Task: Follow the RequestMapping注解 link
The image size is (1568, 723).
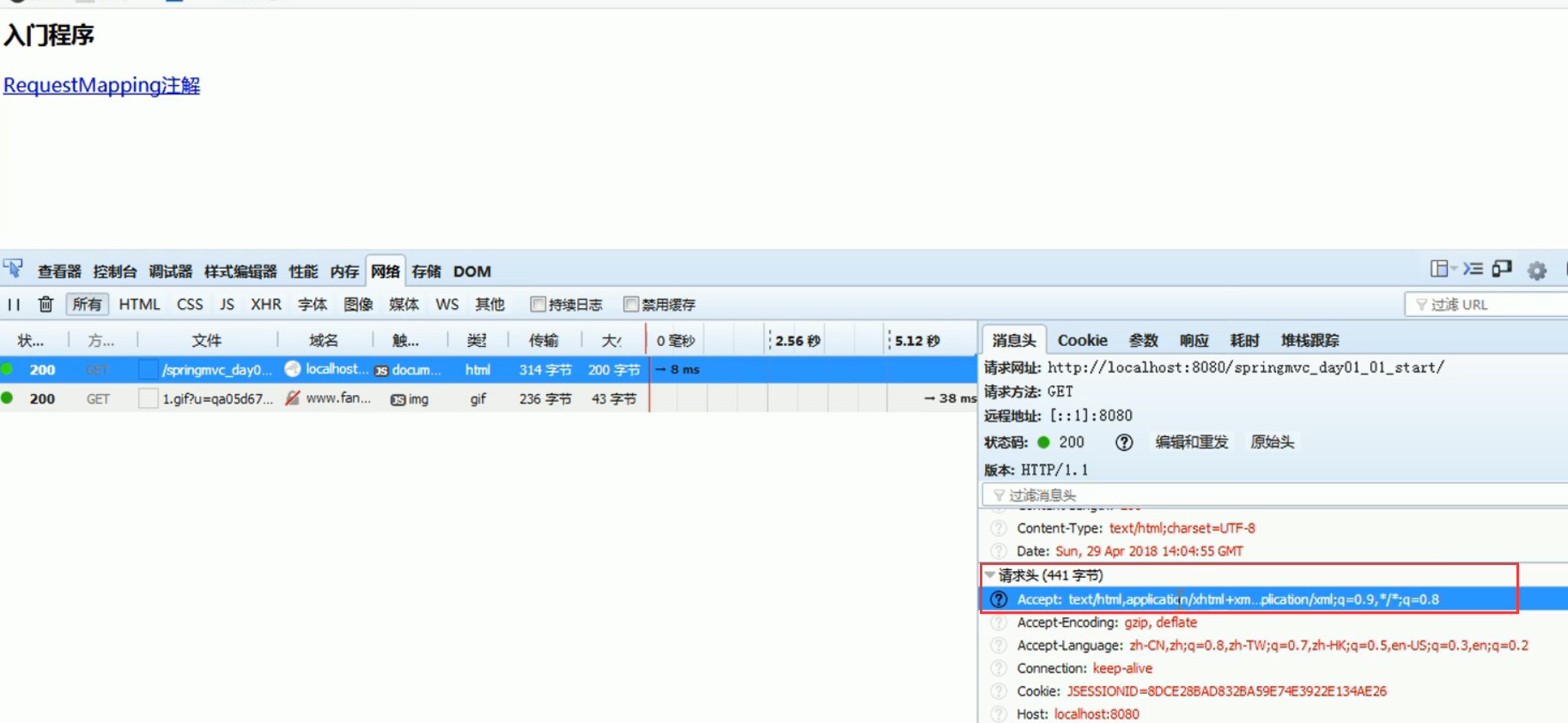Action: pos(101,85)
